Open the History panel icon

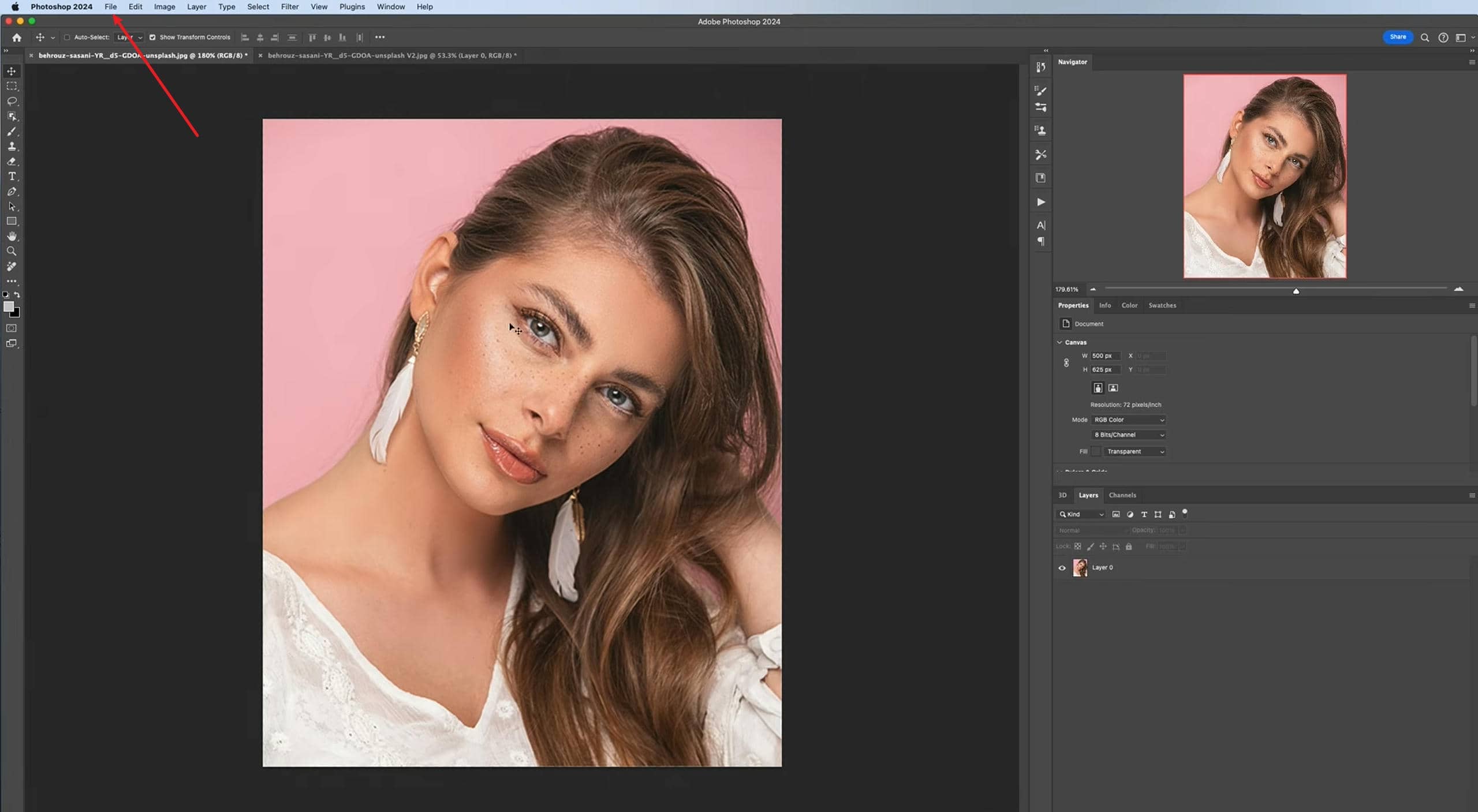pyautogui.click(x=1040, y=67)
